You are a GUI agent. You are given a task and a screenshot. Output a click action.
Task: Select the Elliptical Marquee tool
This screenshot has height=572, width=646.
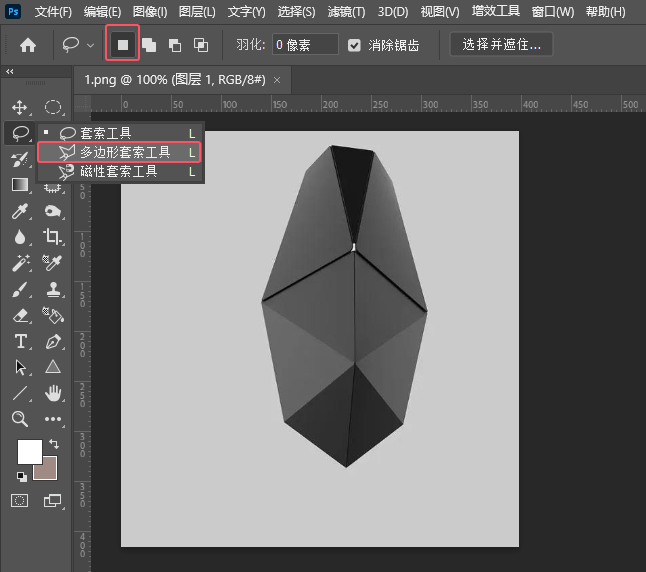(x=53, y=107)
